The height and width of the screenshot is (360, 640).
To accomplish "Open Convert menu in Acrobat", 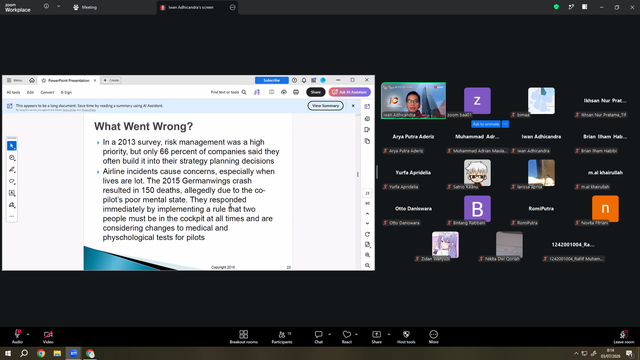I will coord(47,92).
